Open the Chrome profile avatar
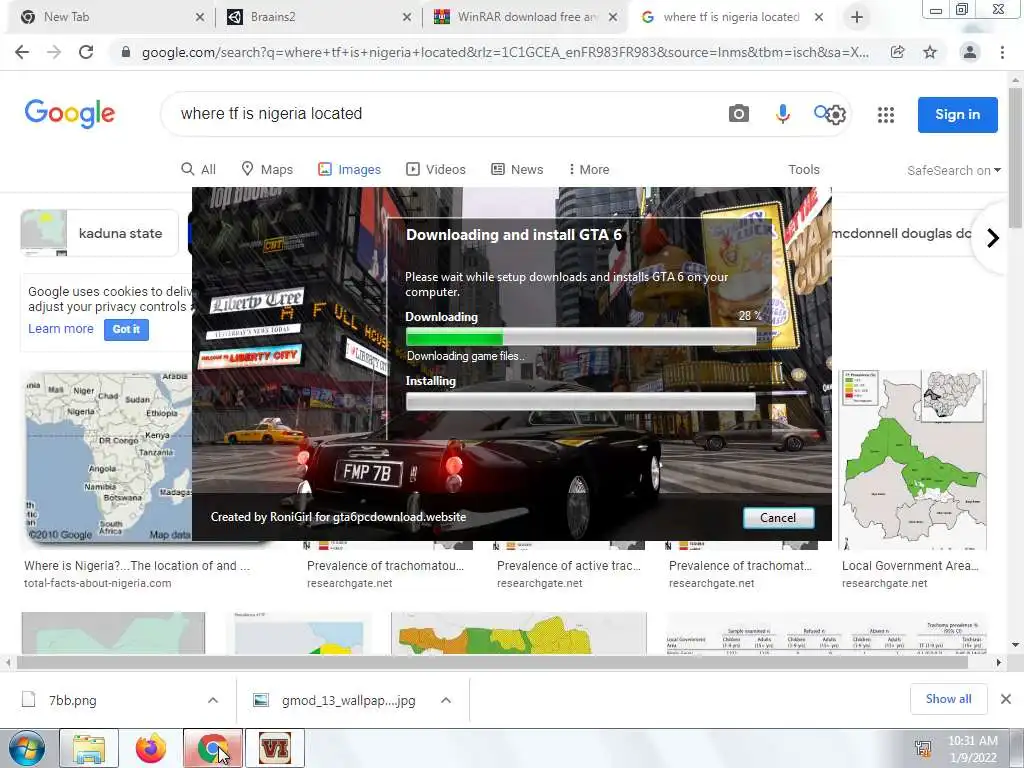The width and height of the screenshot is (1024, 768). (970, 52)
